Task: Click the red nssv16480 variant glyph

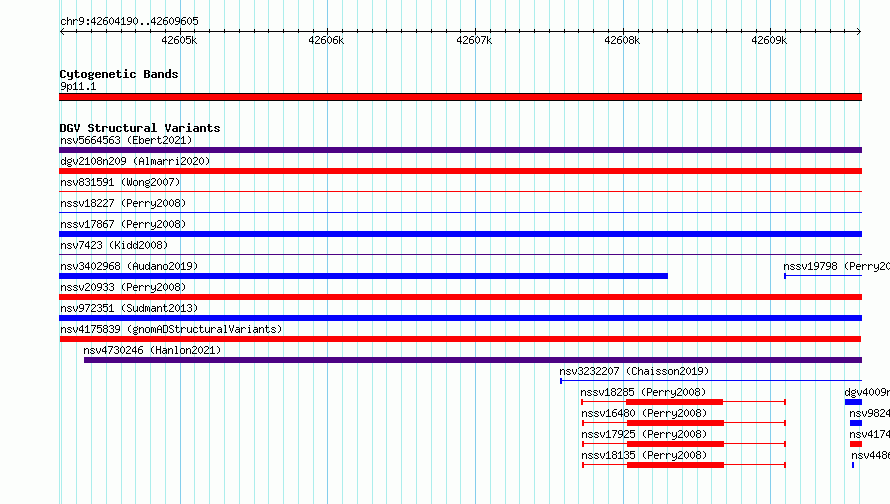Action: tap(684, 423)
